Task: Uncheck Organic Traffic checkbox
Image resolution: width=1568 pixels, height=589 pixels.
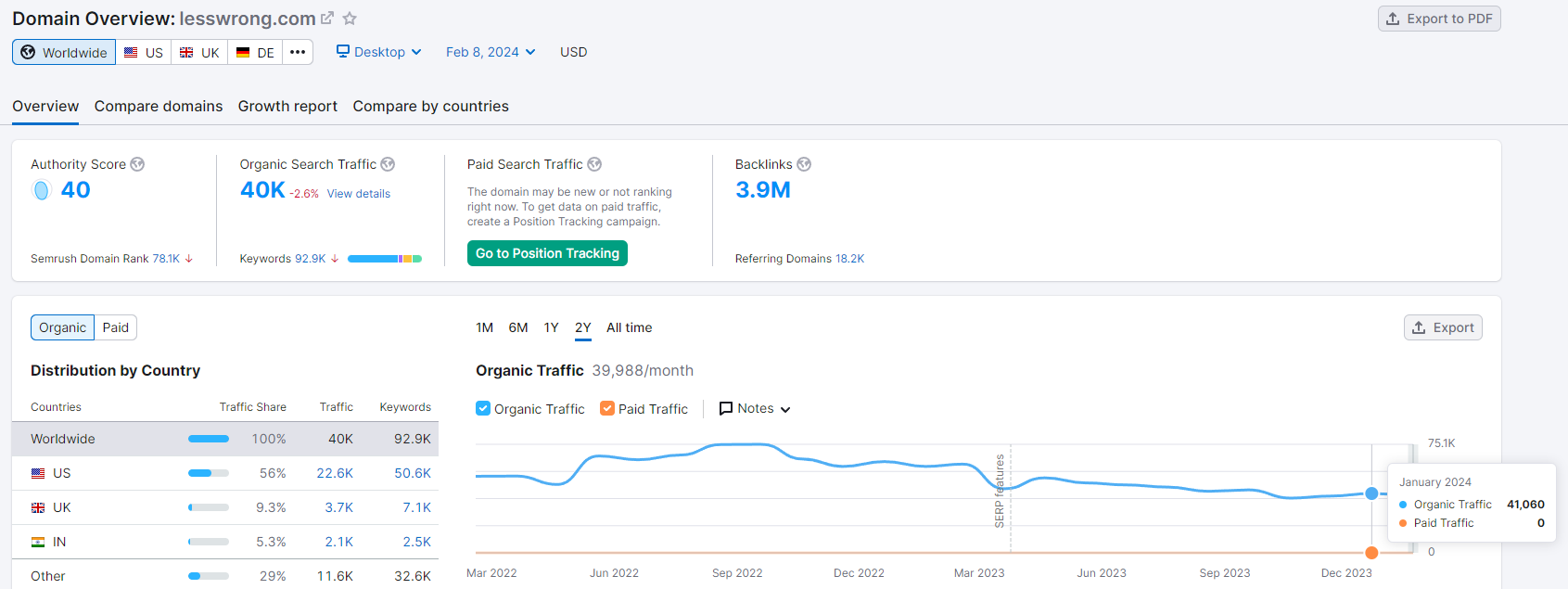Action: (x=483, y=408)
